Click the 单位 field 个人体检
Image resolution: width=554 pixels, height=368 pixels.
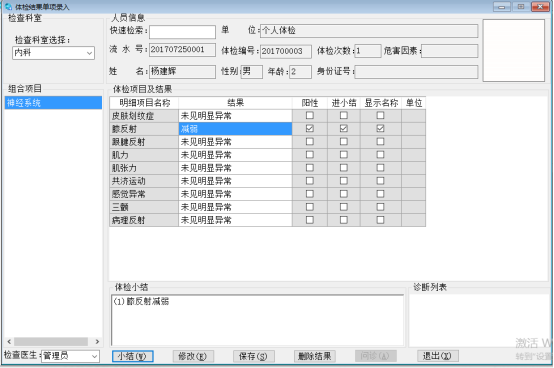click(x=369, y=31)
